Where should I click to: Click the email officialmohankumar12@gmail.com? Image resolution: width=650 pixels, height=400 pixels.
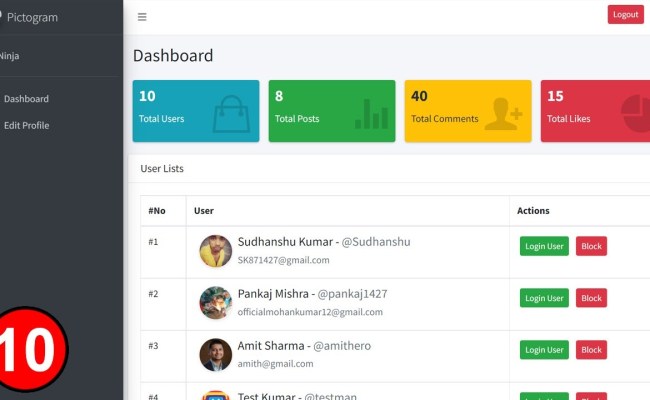pyautogui.click(x=310, y=312)
